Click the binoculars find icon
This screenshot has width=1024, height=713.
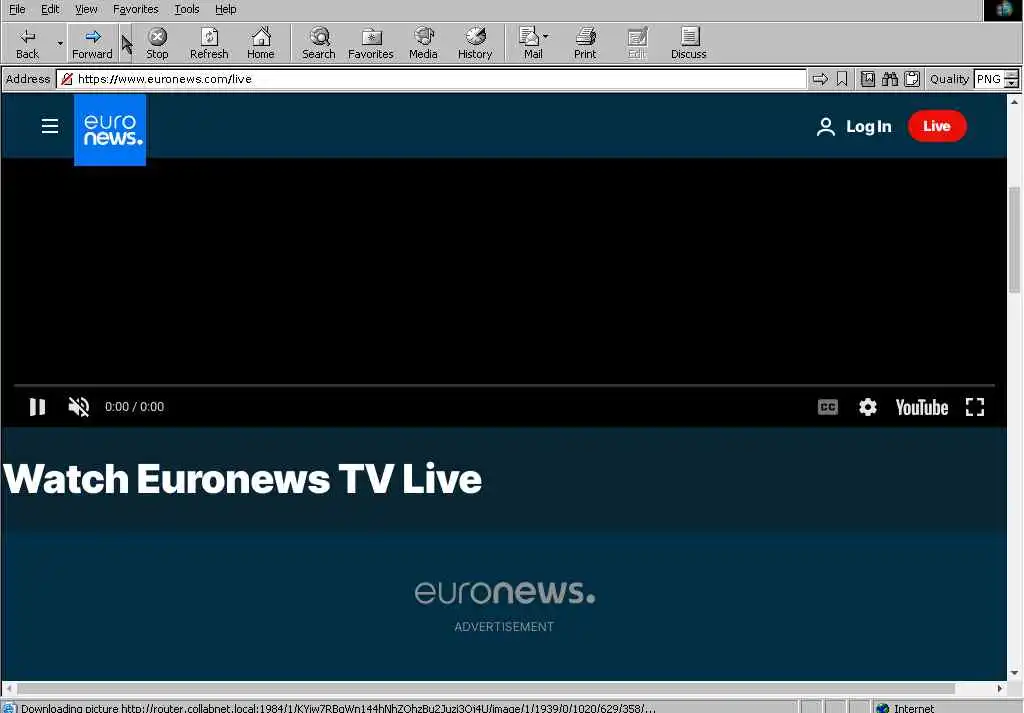[x=890, y=79]
